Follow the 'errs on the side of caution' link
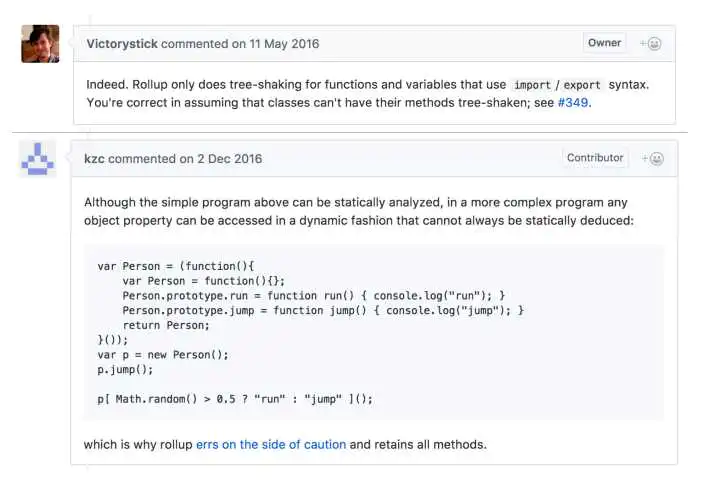 pos(271,444)
